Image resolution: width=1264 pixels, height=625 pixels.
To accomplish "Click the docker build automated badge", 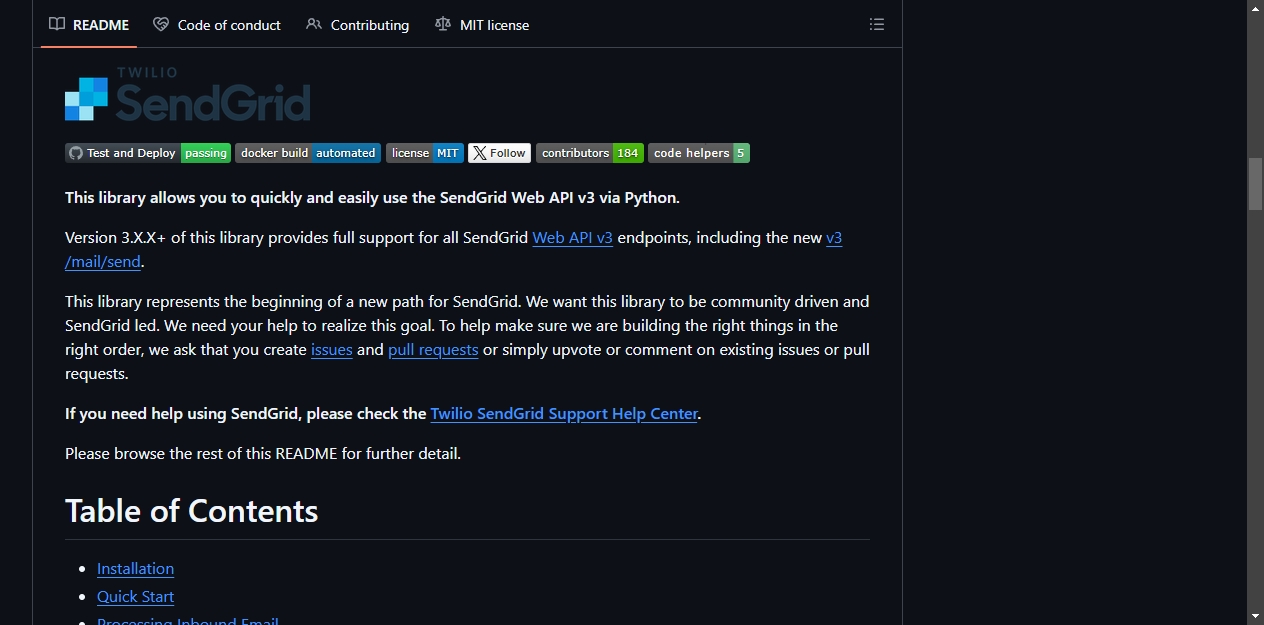I will pos(308,153).
